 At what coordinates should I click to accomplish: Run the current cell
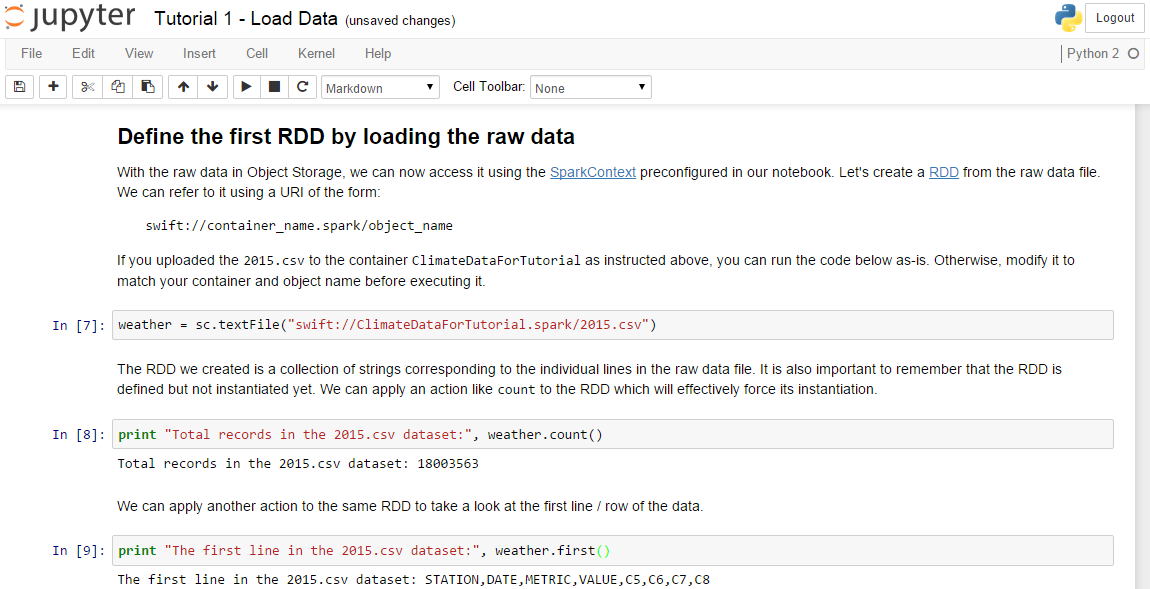tap(246, 87)
